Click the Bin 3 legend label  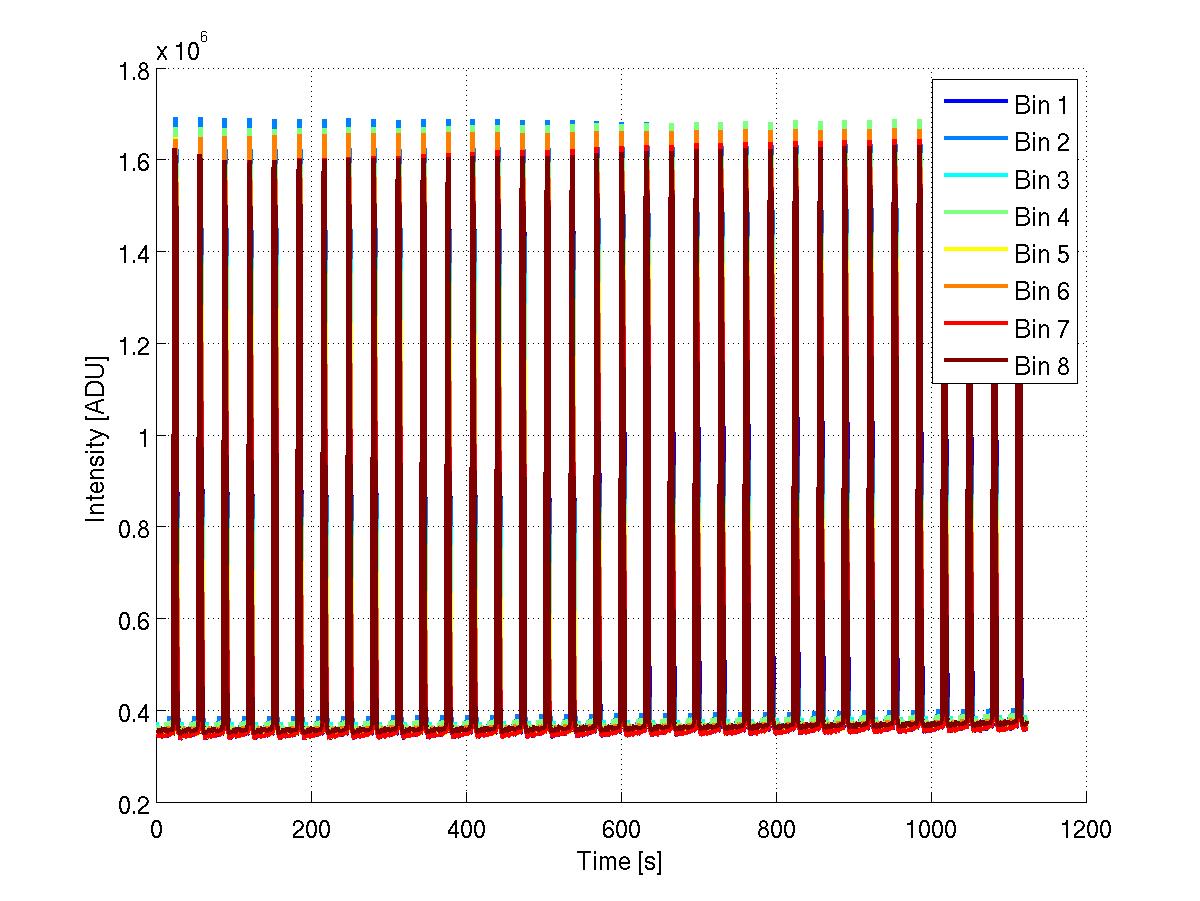pyautogui.click(x=1042, y=180)
